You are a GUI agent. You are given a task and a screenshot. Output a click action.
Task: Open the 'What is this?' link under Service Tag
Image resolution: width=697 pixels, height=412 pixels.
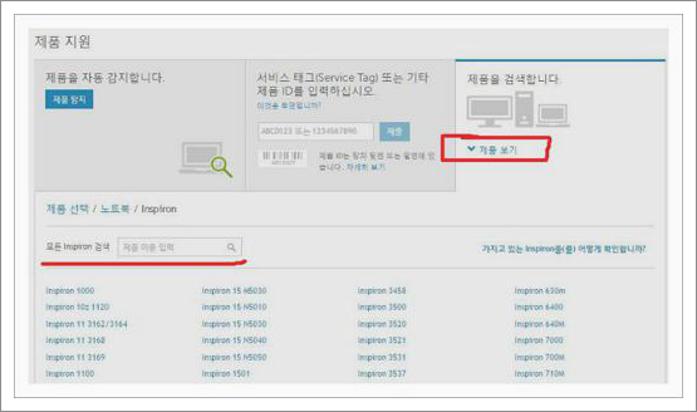click(x=288, y=106)
